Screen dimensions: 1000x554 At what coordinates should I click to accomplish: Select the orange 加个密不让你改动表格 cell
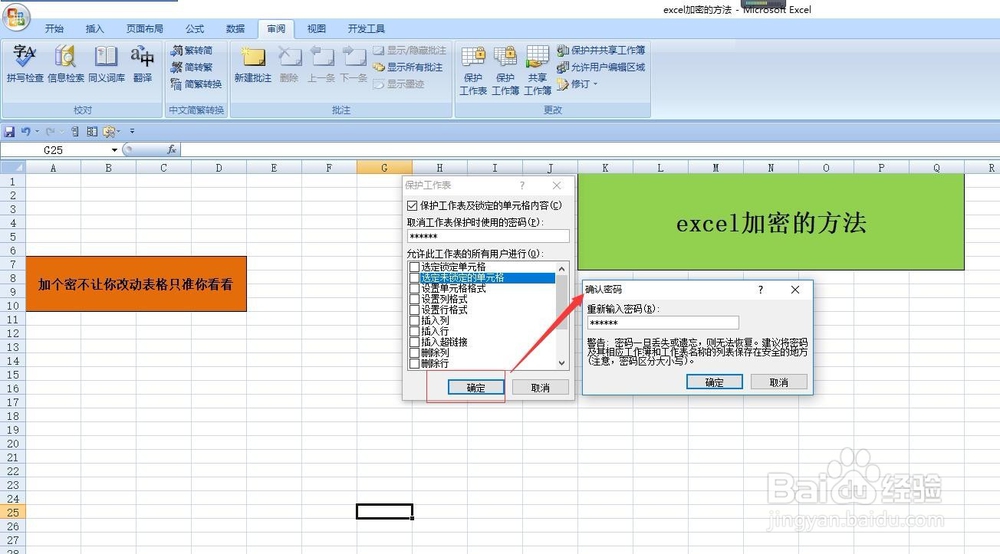point(136,284)
